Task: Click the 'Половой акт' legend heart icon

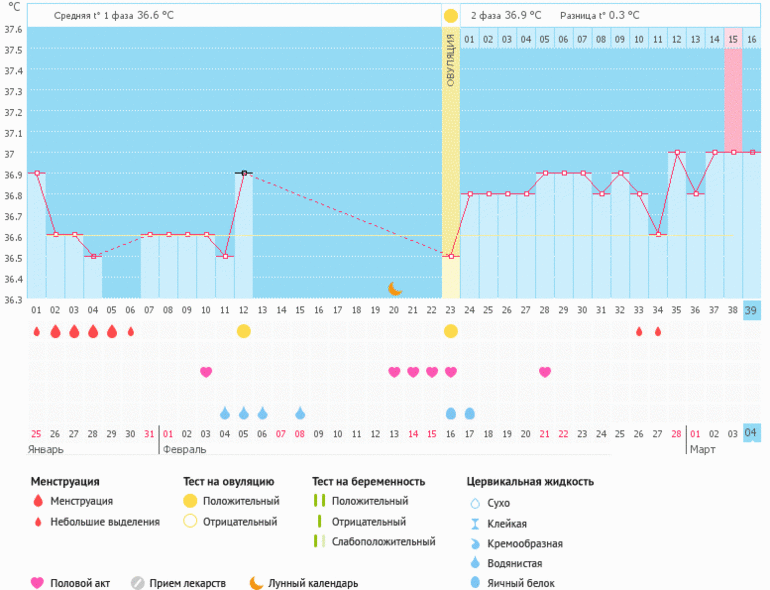Action: point(38,583)
